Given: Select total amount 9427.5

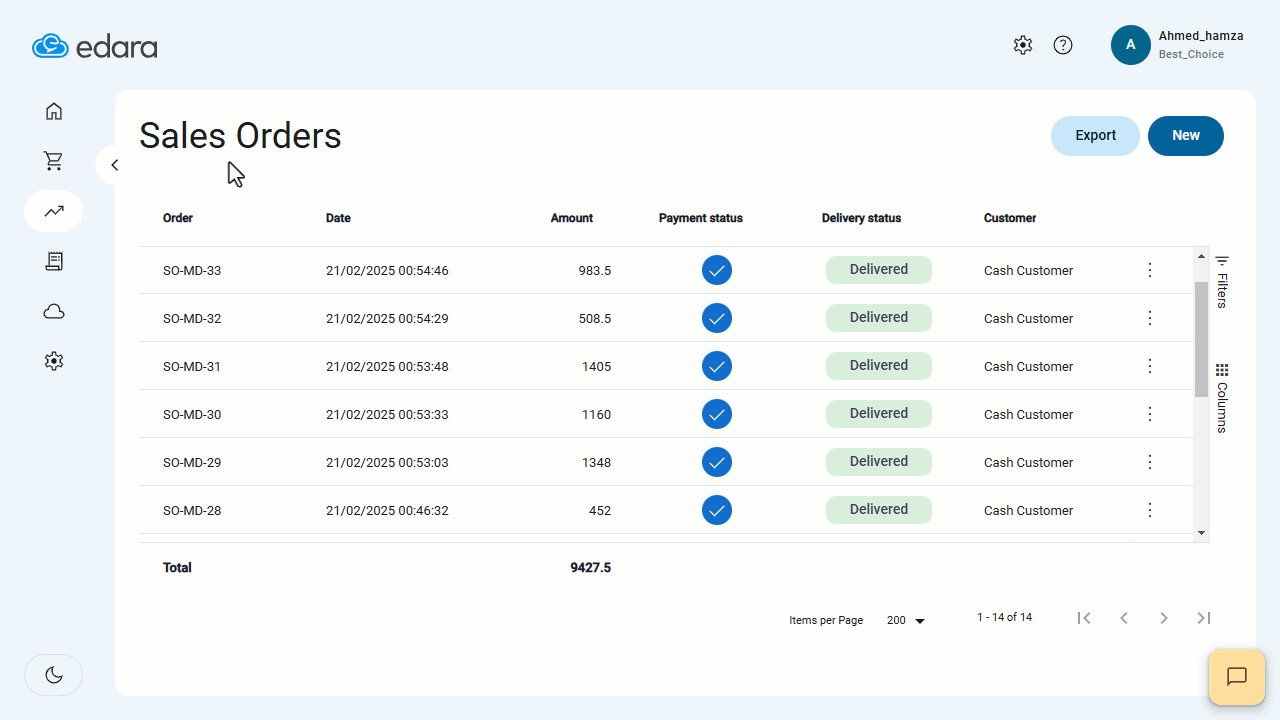Looking at the screenshot, I should click(590, 568).
